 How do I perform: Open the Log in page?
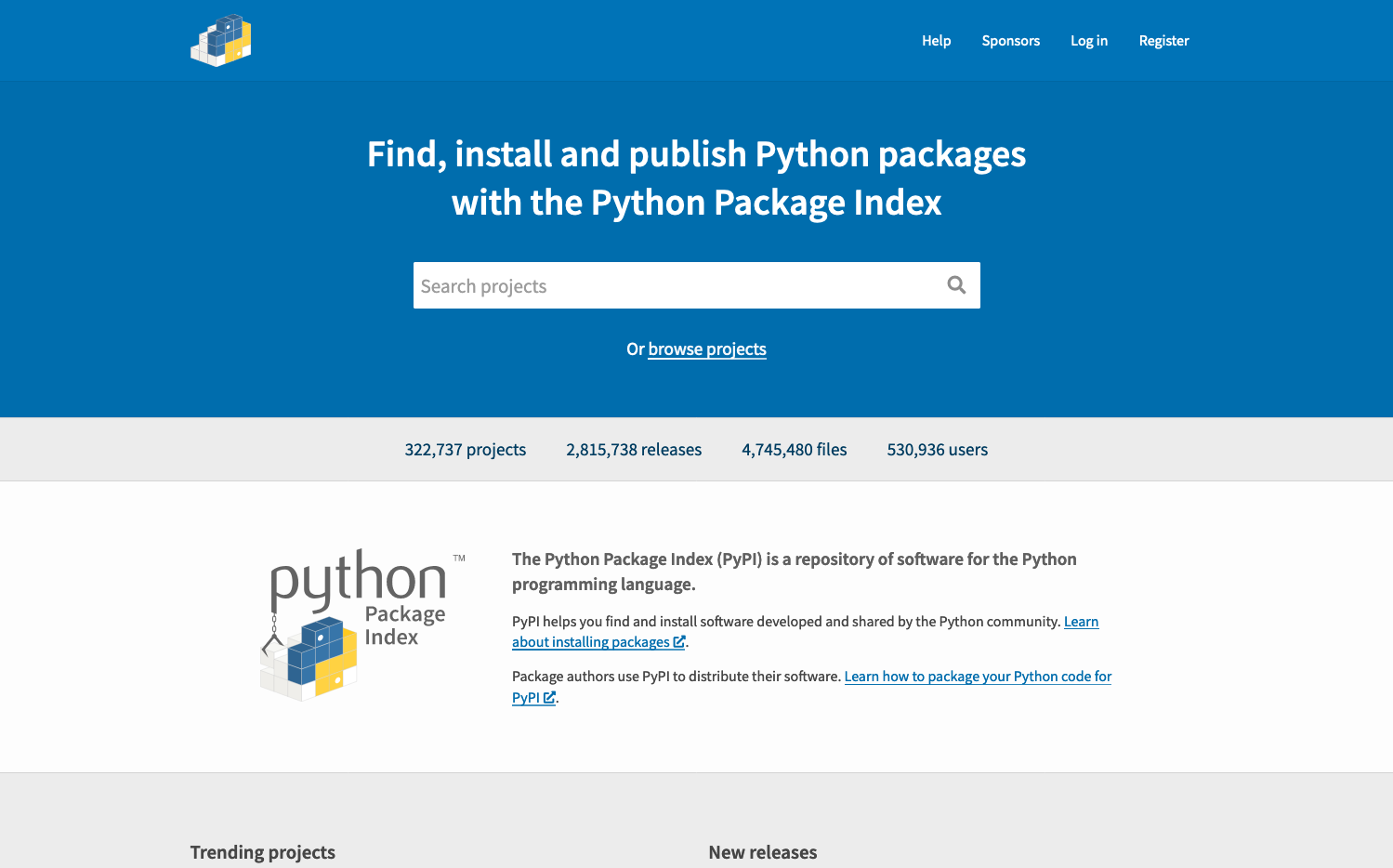point(1088,41)
